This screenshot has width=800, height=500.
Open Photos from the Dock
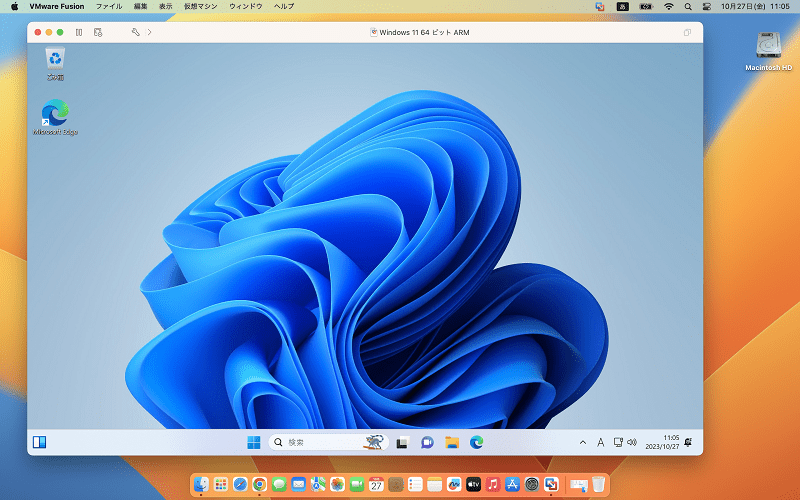(x=337, y=484)
